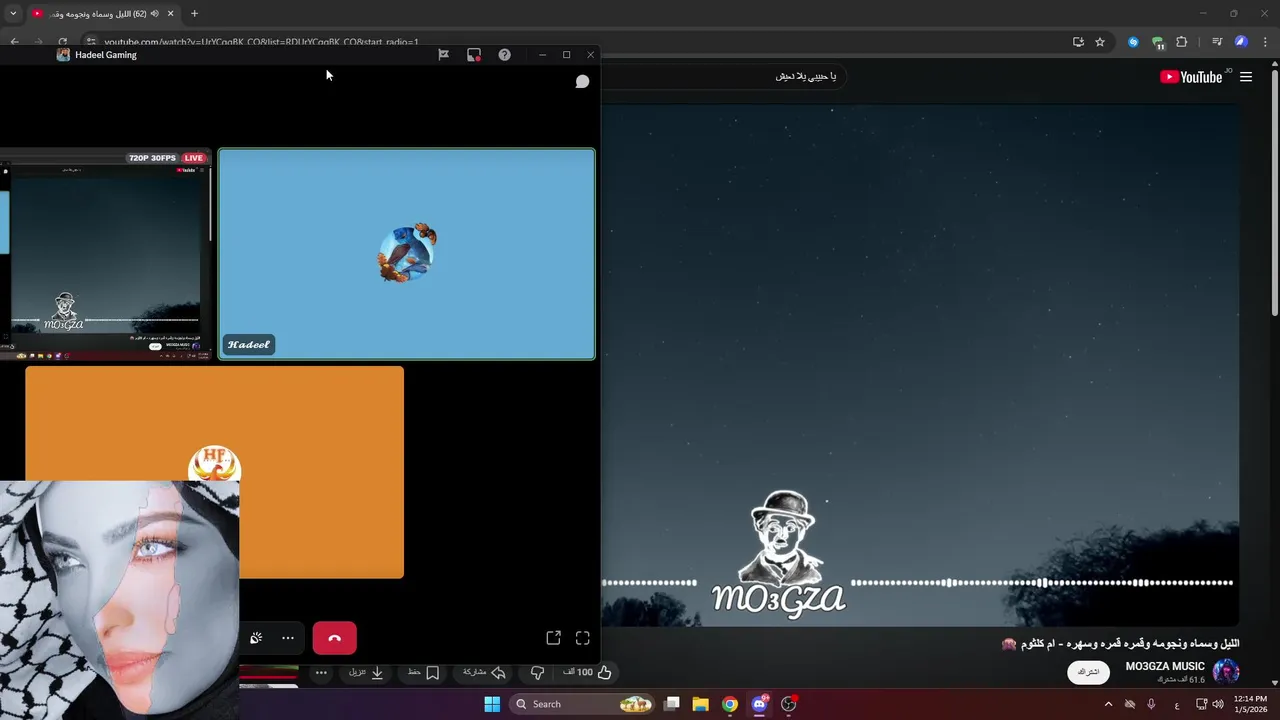Click the YouTube page vertical scrollbar
The height and width of the screenshot is (720, 1280).
1275,193
